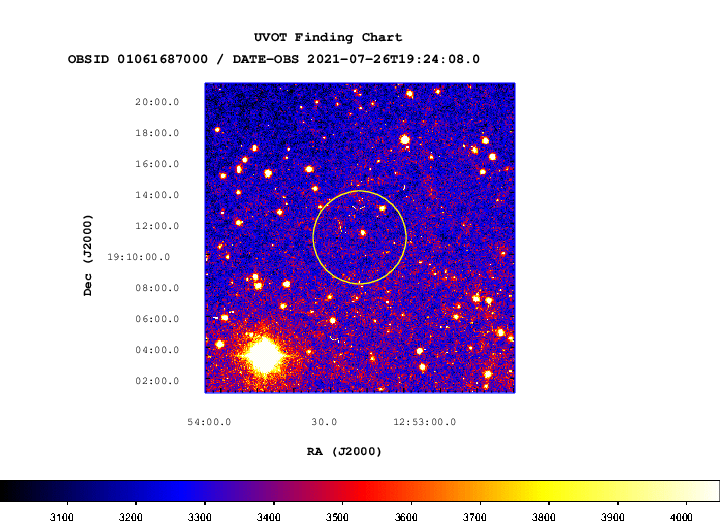Click the 'Dec (J2000)' axis title

87,255
